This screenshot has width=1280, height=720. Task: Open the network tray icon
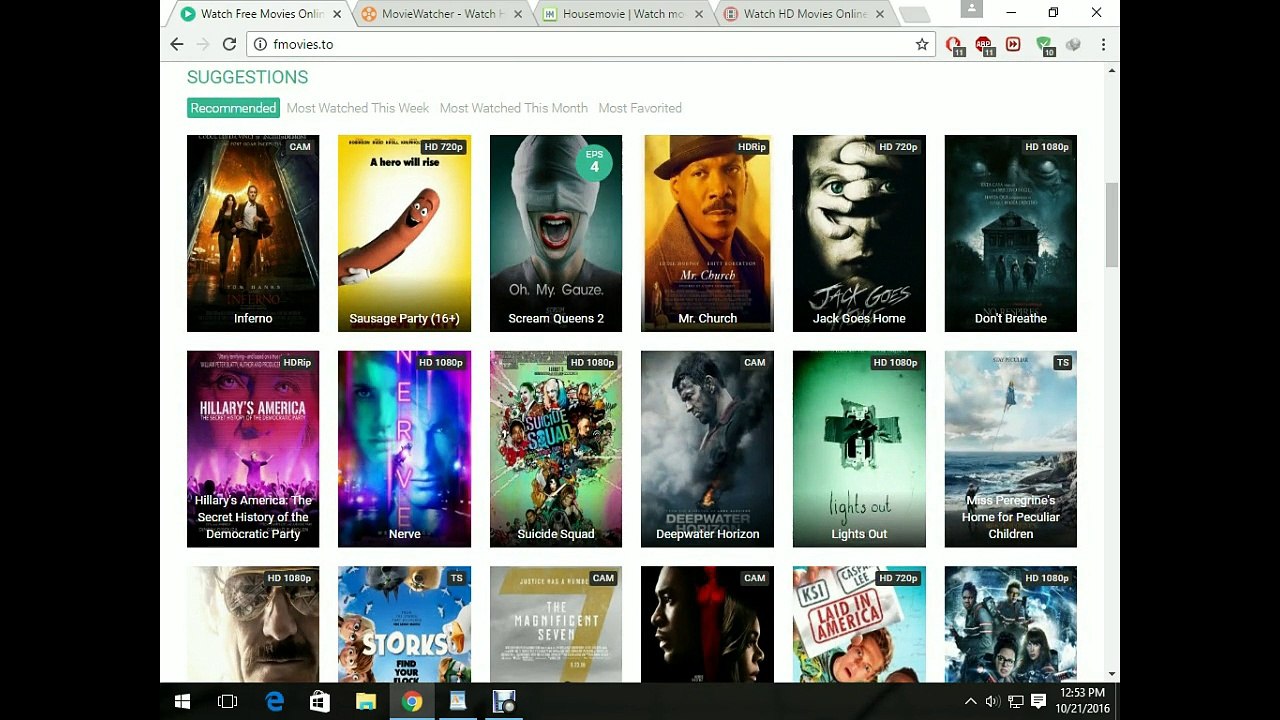(x=1015, y=702)
